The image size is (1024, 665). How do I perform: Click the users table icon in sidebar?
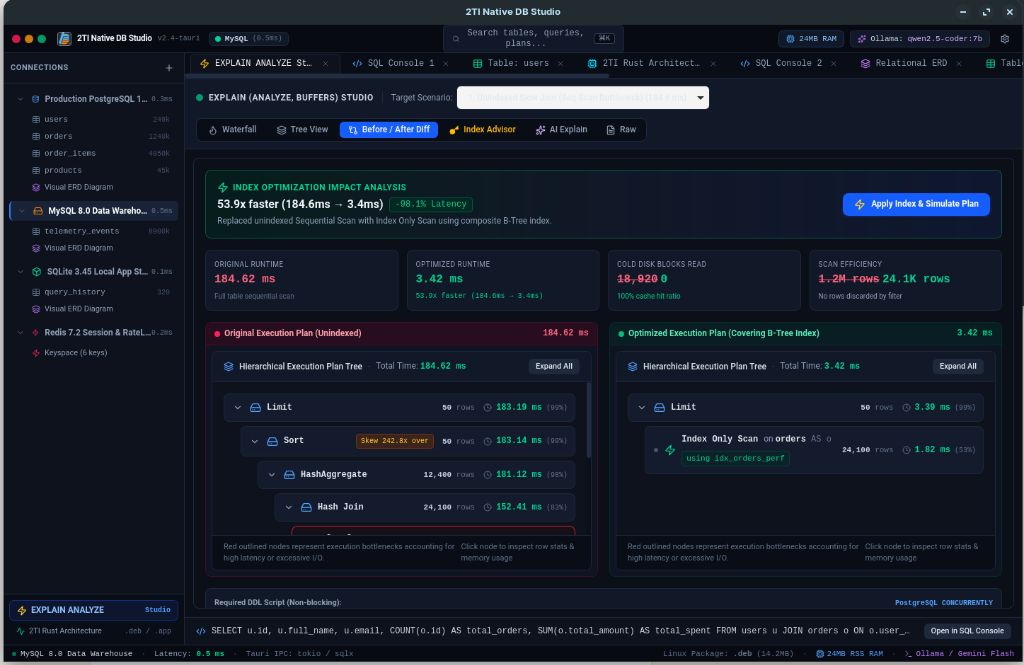point(36,120)
